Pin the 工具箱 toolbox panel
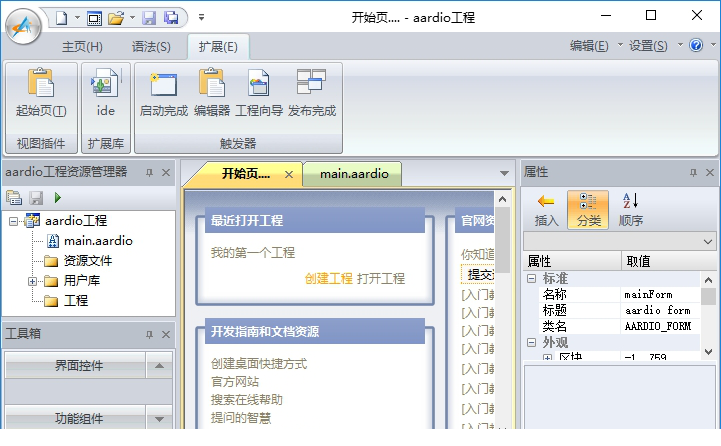Image resolution: width=721 pixels, height=446 pixels. coord(148,333)
